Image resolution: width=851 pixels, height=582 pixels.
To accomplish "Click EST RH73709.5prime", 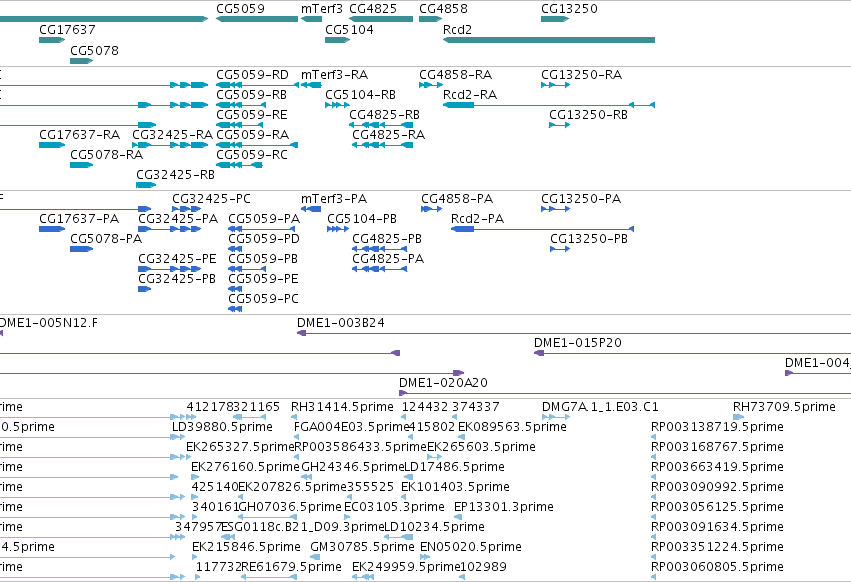I will pyautogui.click(x=738, y=417).
